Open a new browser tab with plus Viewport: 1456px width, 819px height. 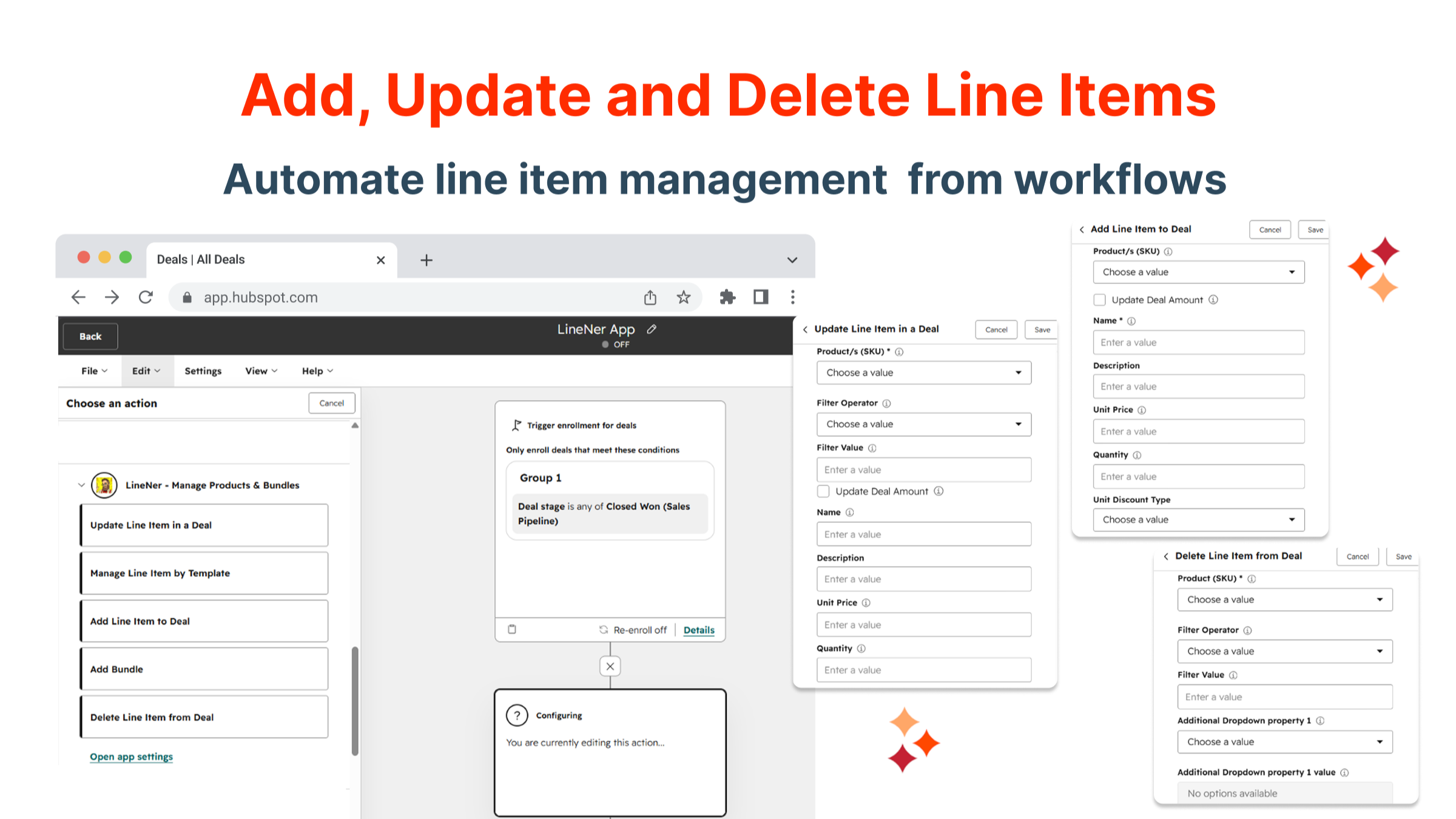click(x=426, y=260)
